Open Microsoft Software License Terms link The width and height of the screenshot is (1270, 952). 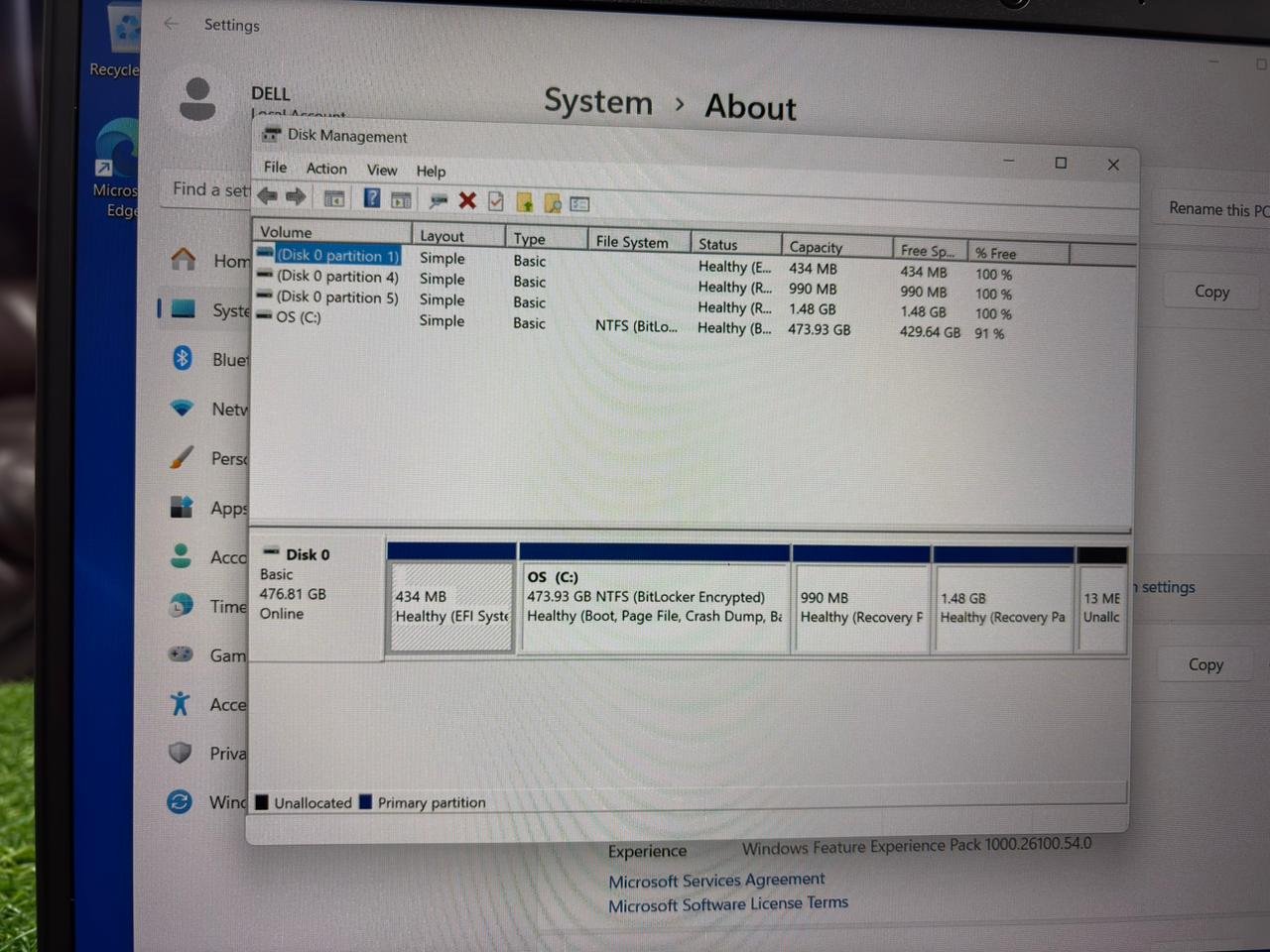point(727,904)
